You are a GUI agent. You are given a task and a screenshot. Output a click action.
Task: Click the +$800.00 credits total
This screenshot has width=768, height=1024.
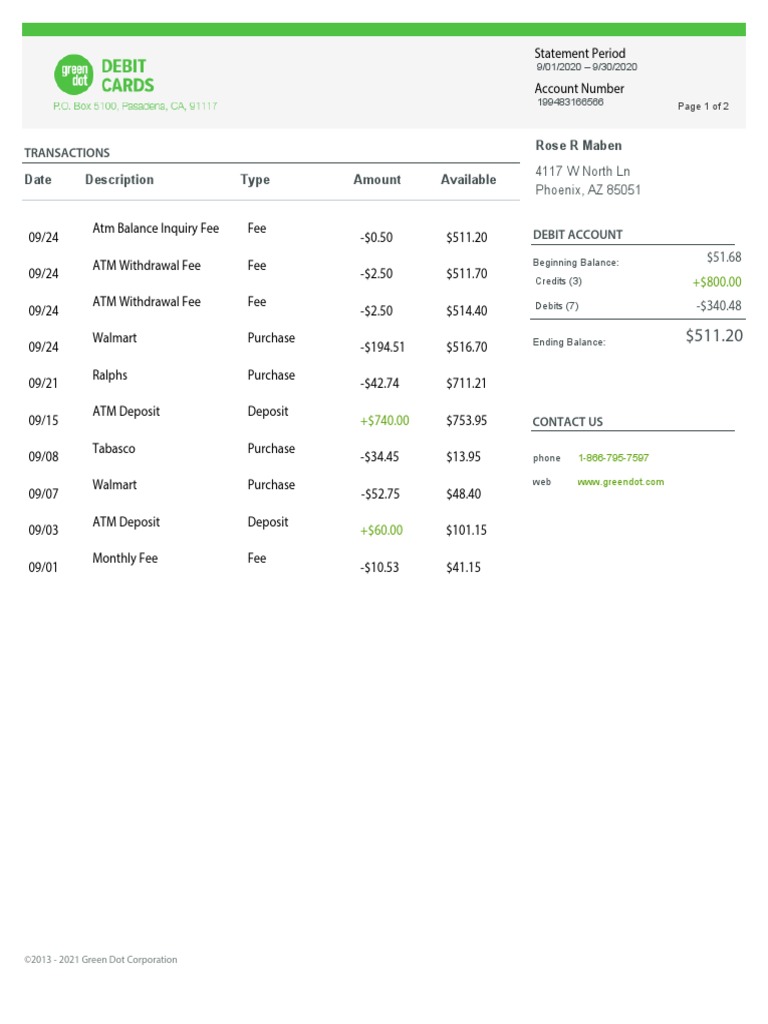[x=717, y=283]
